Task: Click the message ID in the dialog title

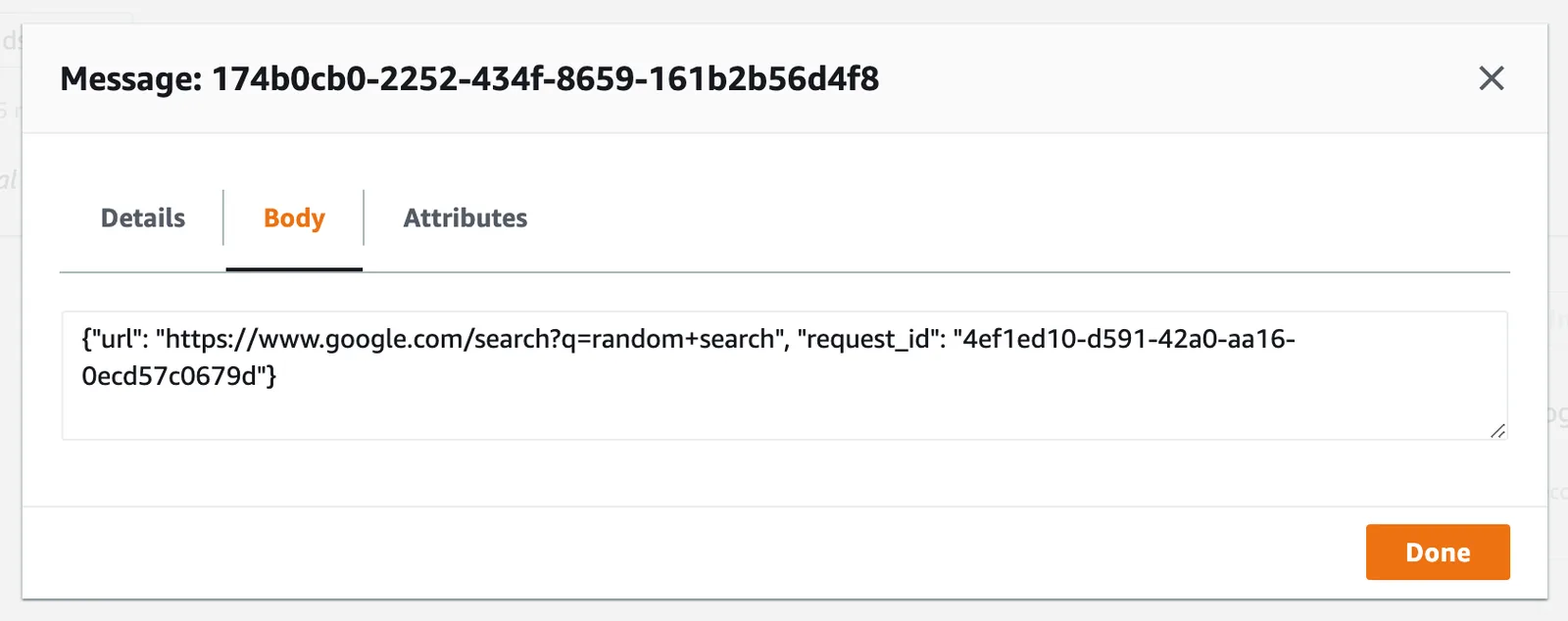Action: (546, 78)
